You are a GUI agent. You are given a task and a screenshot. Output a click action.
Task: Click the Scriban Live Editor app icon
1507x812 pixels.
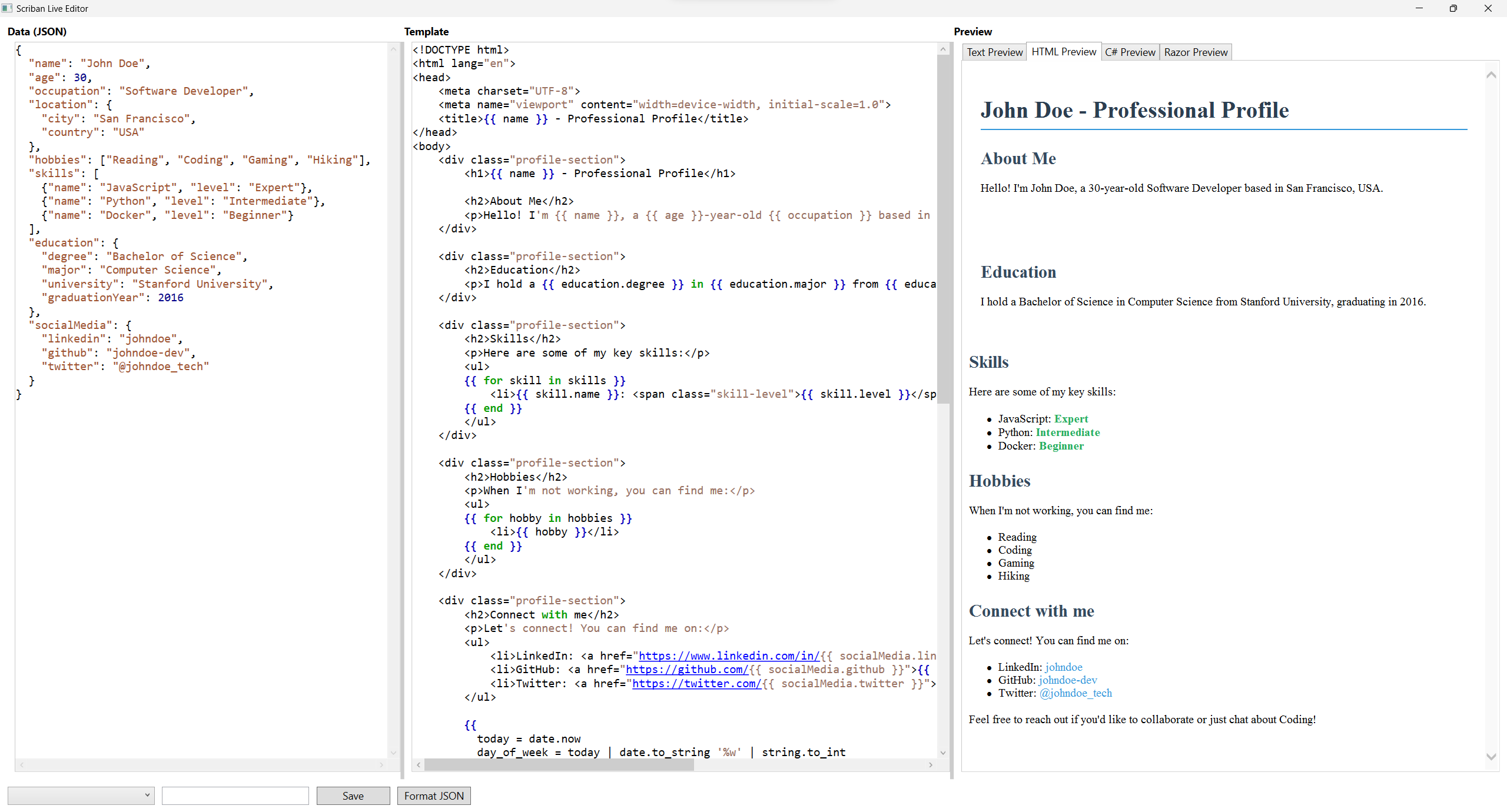point(7,8)
